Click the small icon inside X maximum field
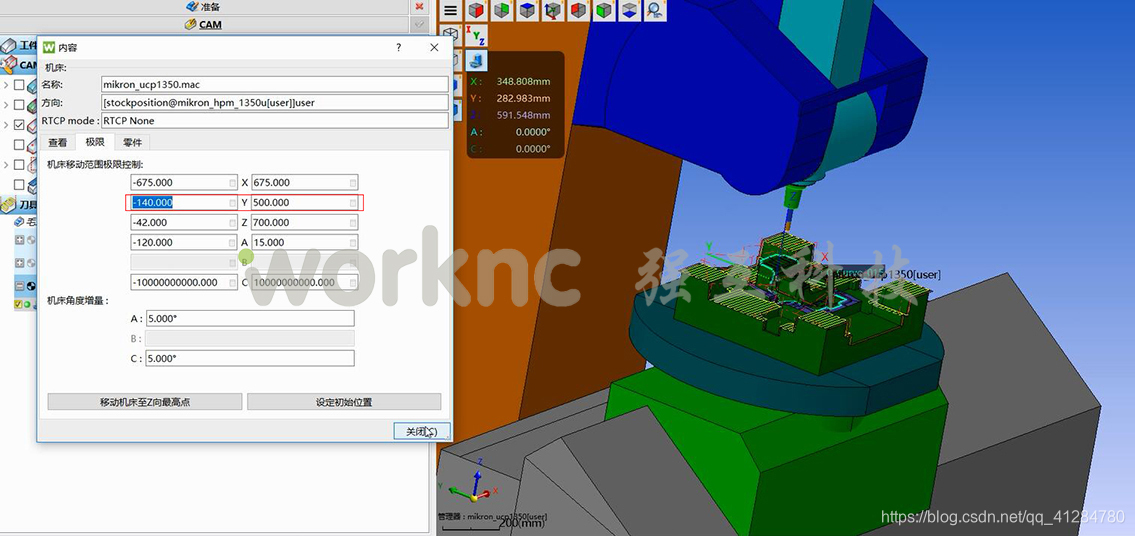The image size is (1135, 536). pyautogui.click(x=353, y=183)
